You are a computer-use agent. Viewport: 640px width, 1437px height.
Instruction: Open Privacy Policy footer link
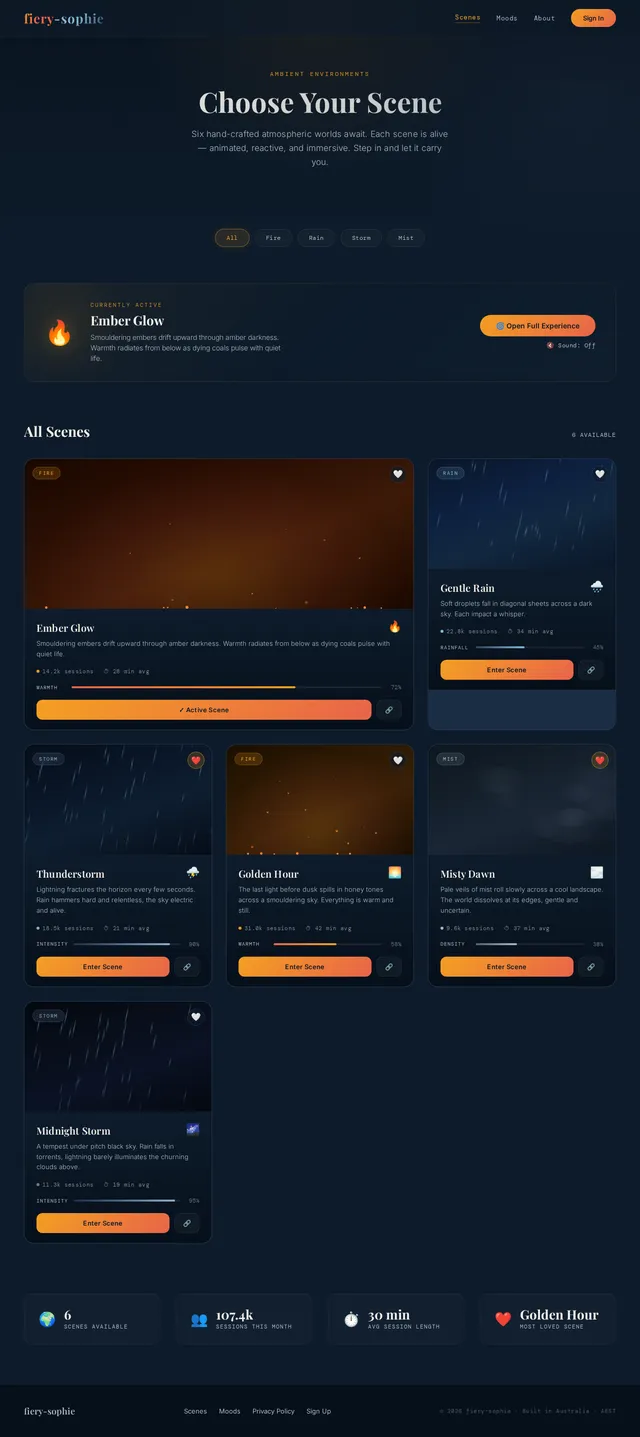tap(273, 1411)
